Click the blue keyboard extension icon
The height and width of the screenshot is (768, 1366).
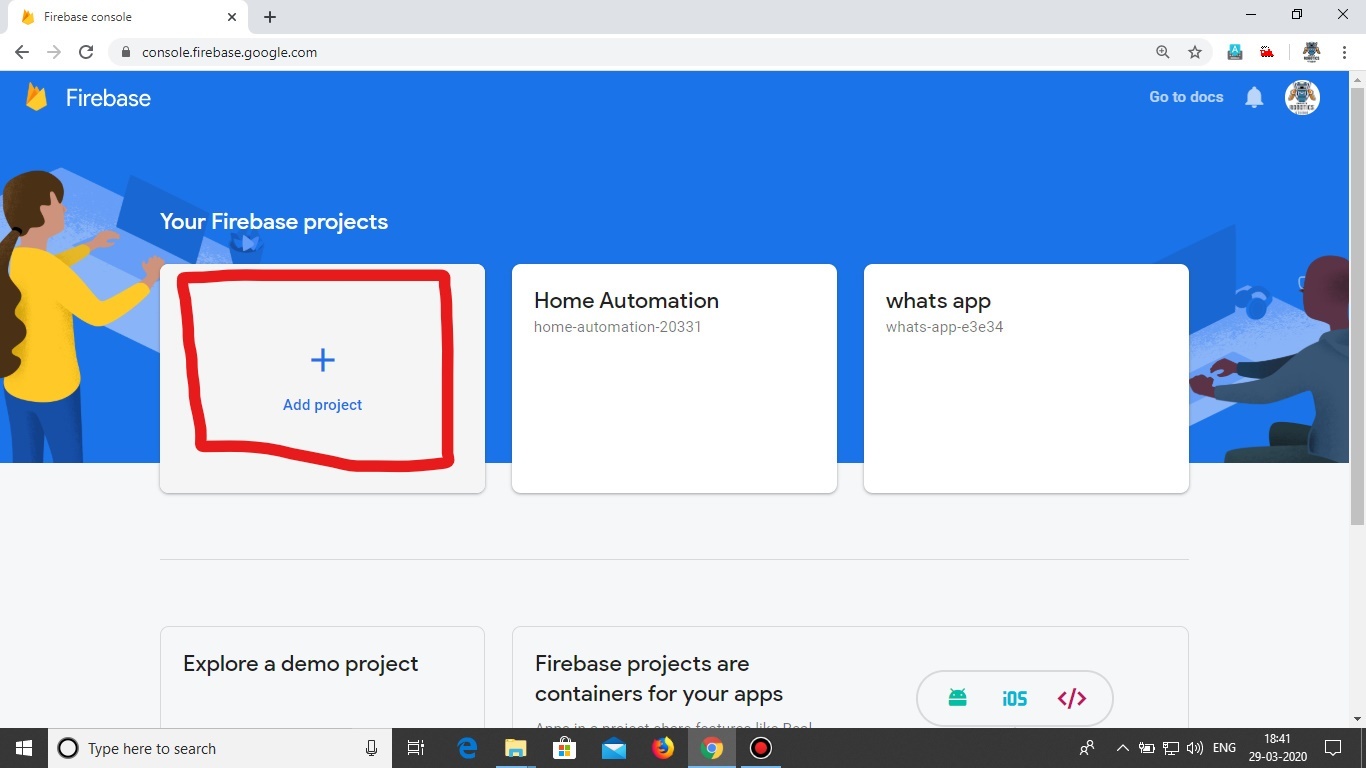click(1235, 52)
